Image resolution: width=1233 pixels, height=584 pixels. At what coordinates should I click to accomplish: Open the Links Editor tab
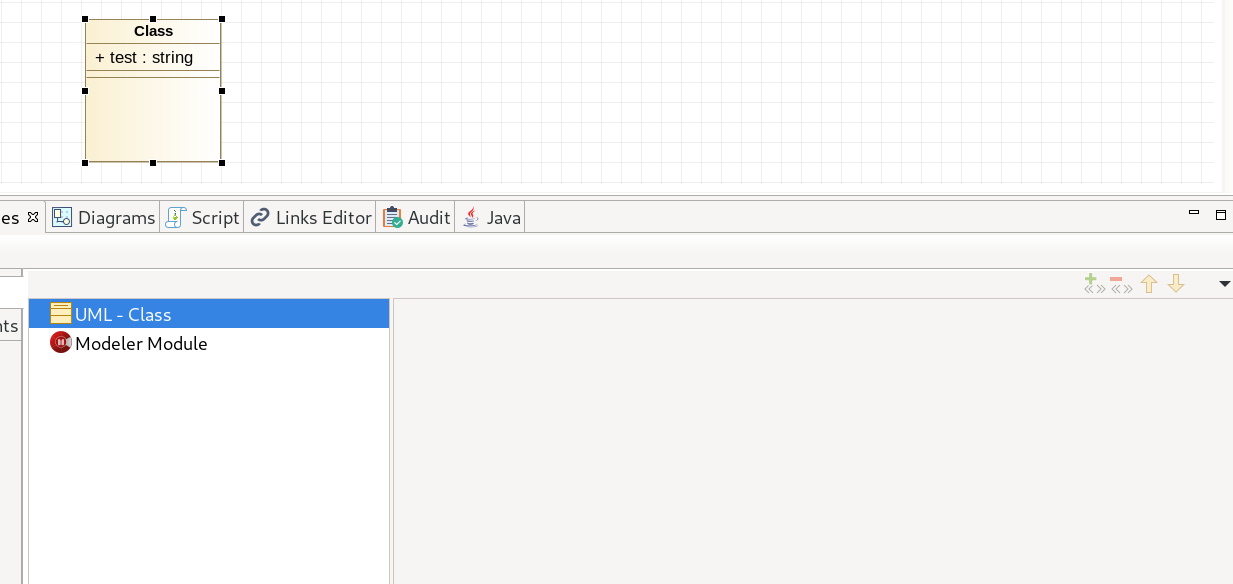click(x=310, y=217)
